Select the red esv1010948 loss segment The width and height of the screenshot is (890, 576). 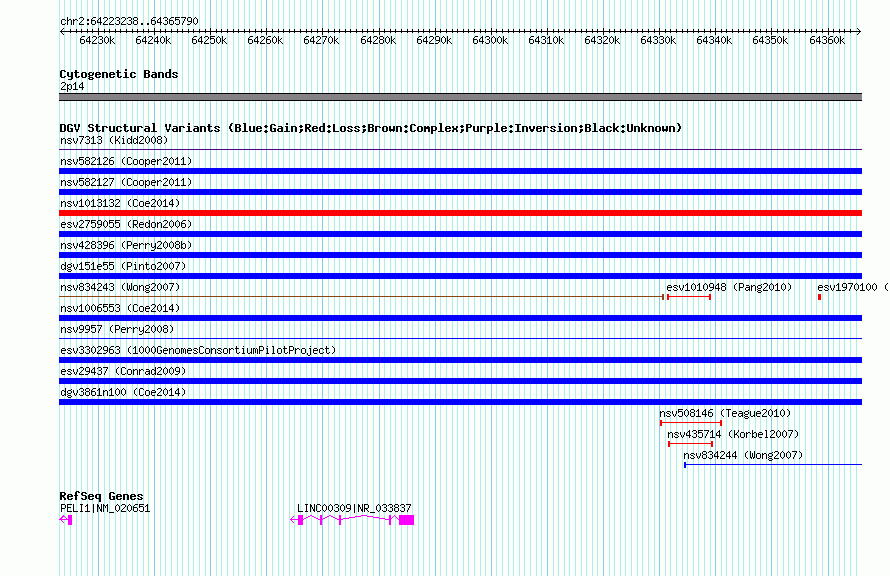coord(689,297)
